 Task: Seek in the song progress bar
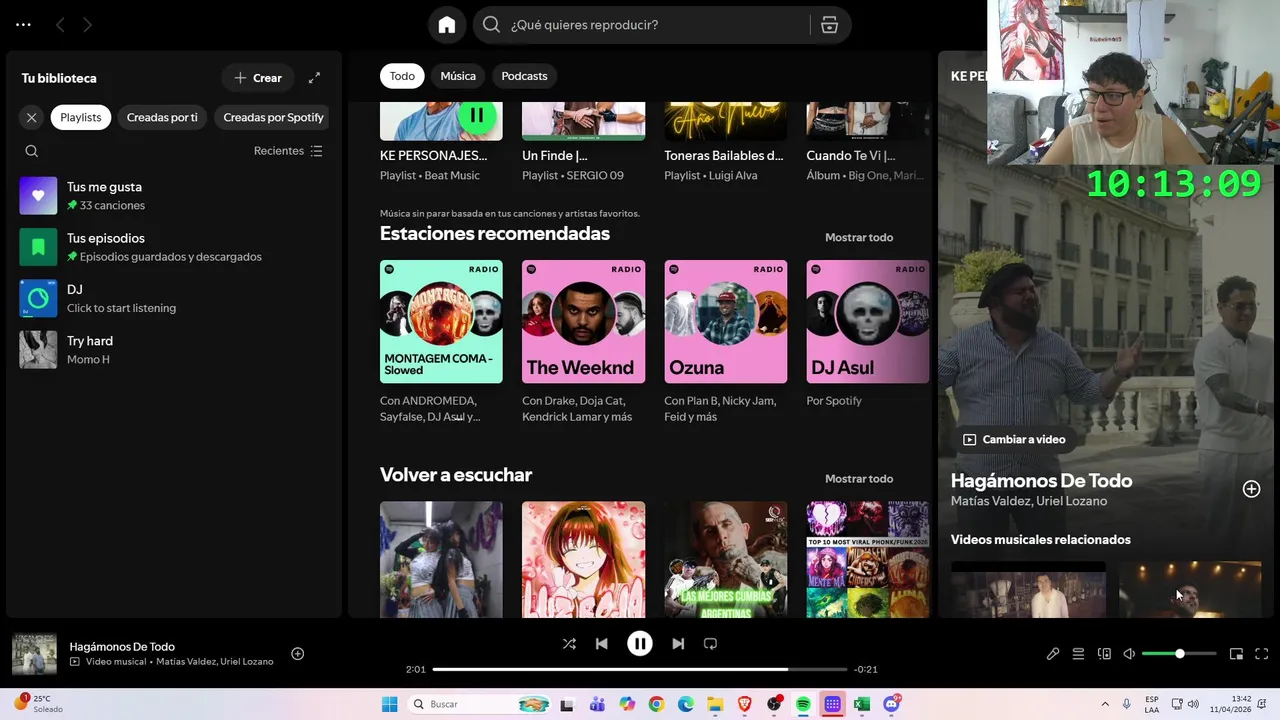click(640, 669)
